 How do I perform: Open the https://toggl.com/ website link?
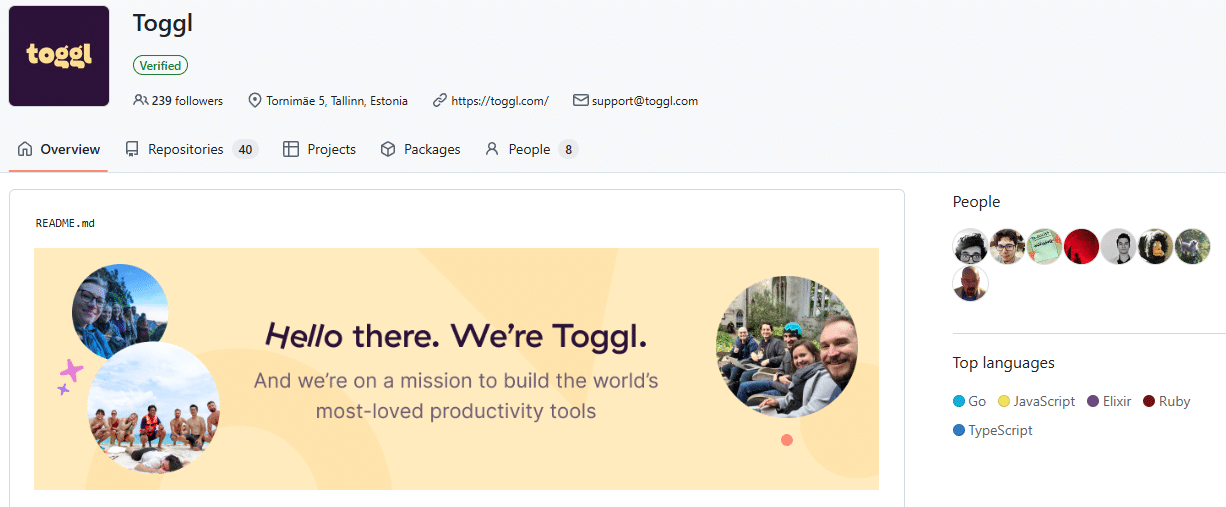tap(499, 101)
